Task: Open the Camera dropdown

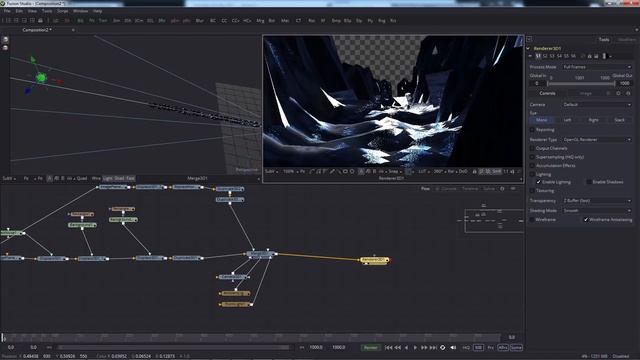Action: pos(597,104)
